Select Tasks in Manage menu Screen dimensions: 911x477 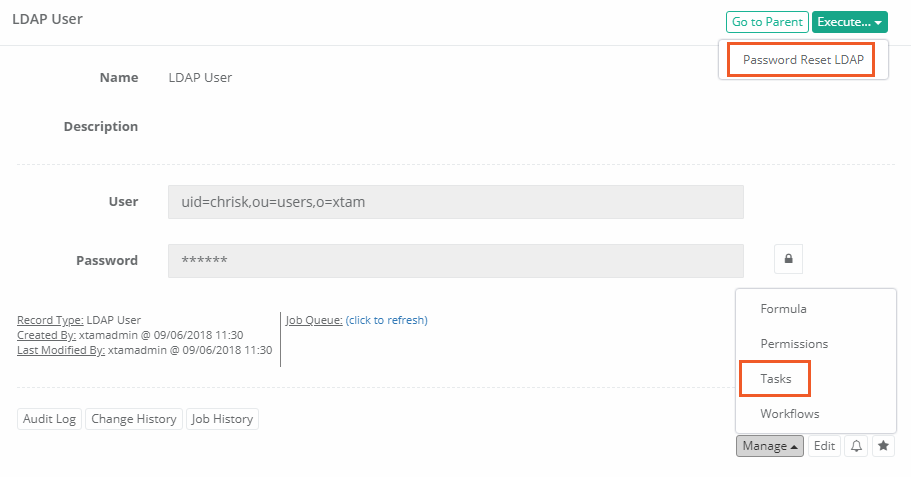[x=775, y=379]
